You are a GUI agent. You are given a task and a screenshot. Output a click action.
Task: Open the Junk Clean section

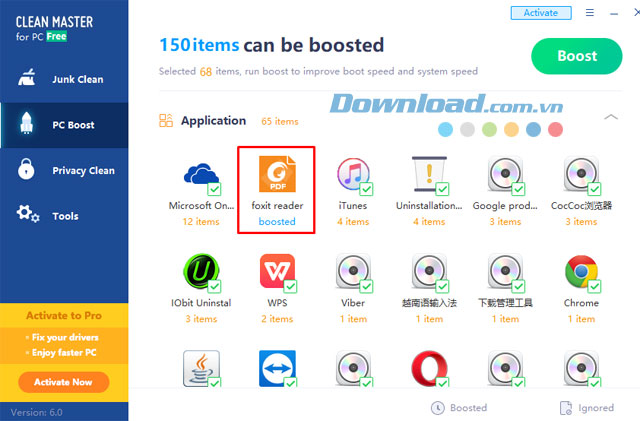[64, 79]
